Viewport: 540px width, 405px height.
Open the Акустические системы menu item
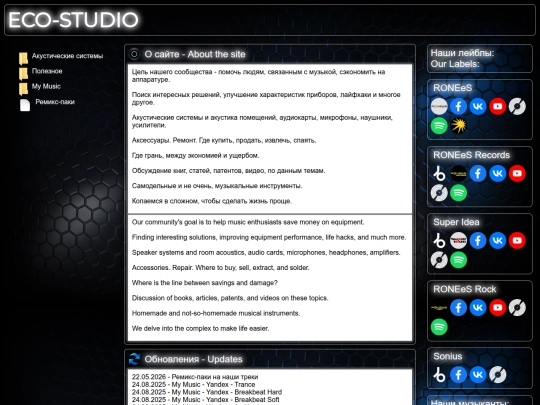pyautogui.click(x=68, y=56)
